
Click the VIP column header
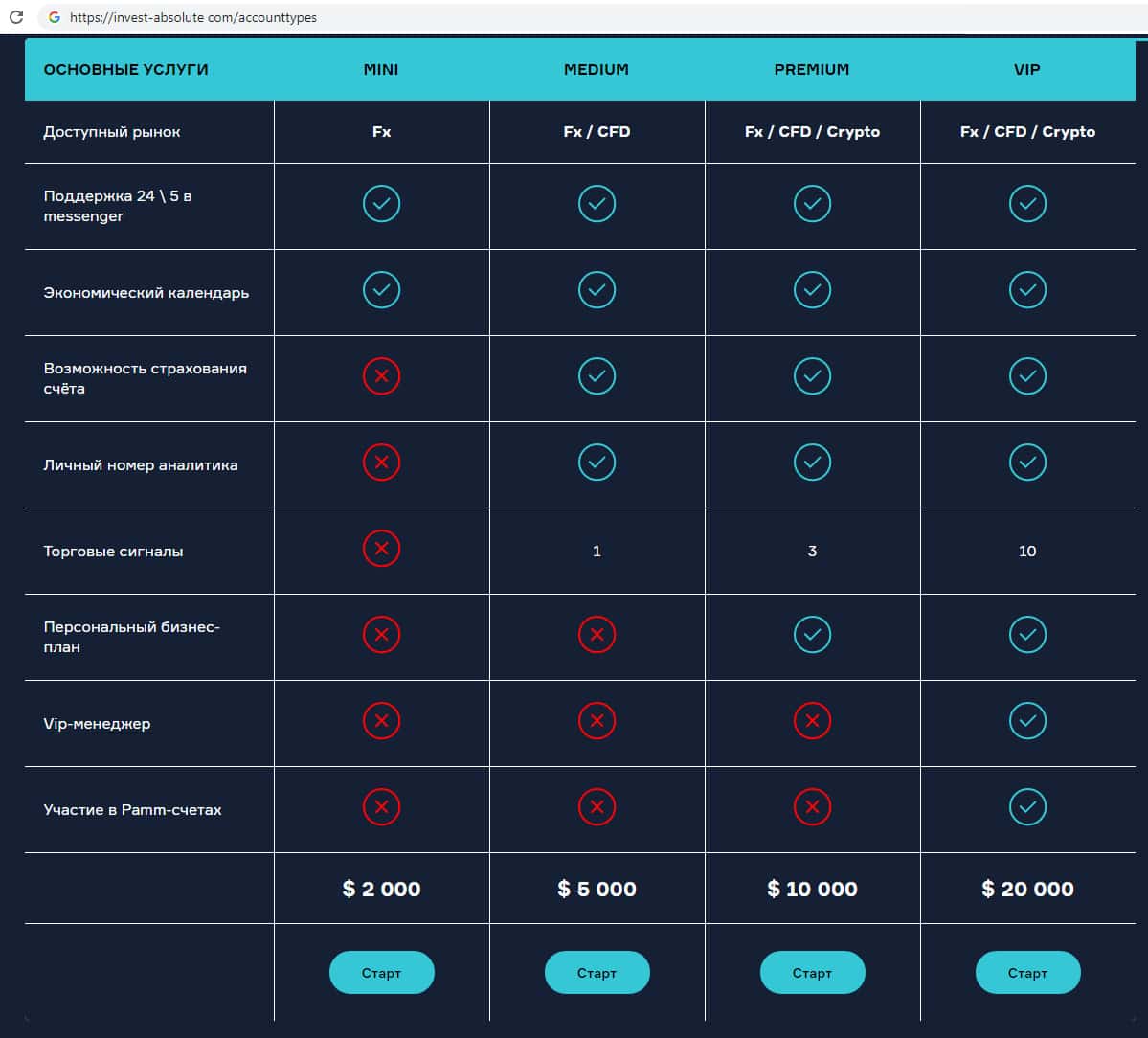point(1027,70)
